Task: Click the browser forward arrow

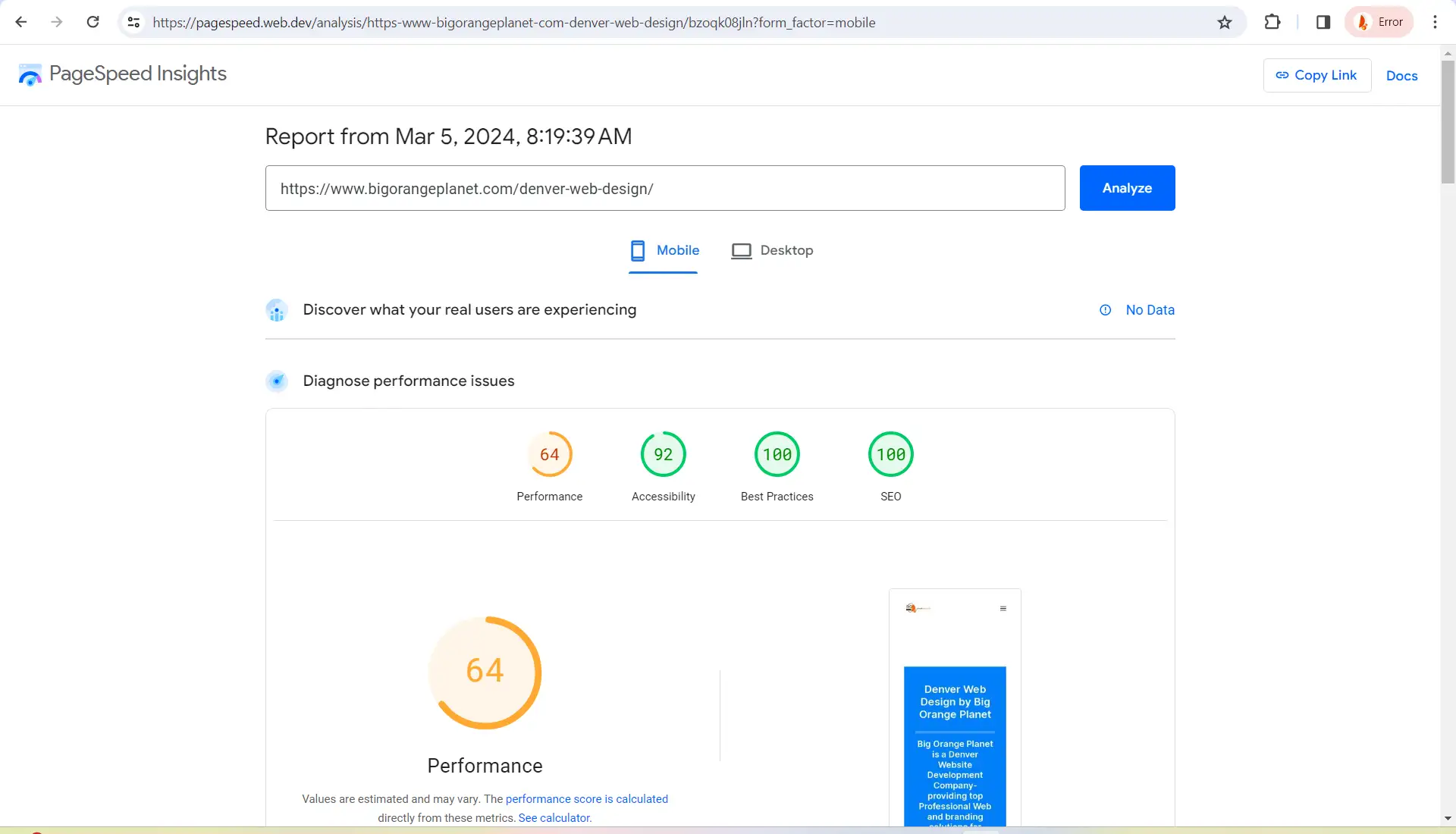Action: pyautogui.click(x=57, y=22)
